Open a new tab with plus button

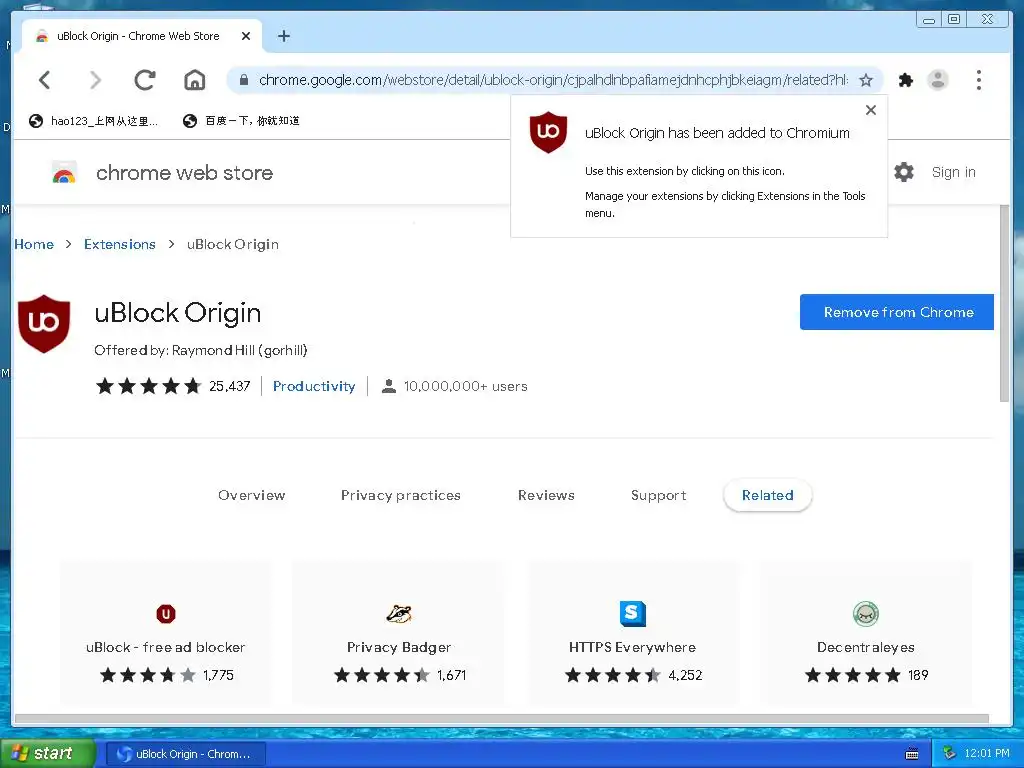pos(283,36)
